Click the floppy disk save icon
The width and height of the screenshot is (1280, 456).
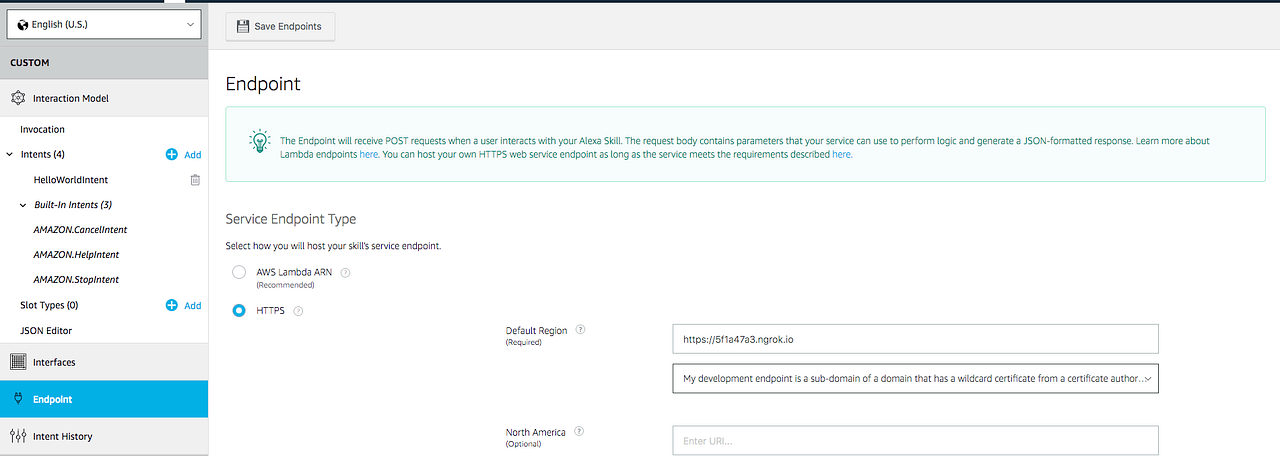243,26
